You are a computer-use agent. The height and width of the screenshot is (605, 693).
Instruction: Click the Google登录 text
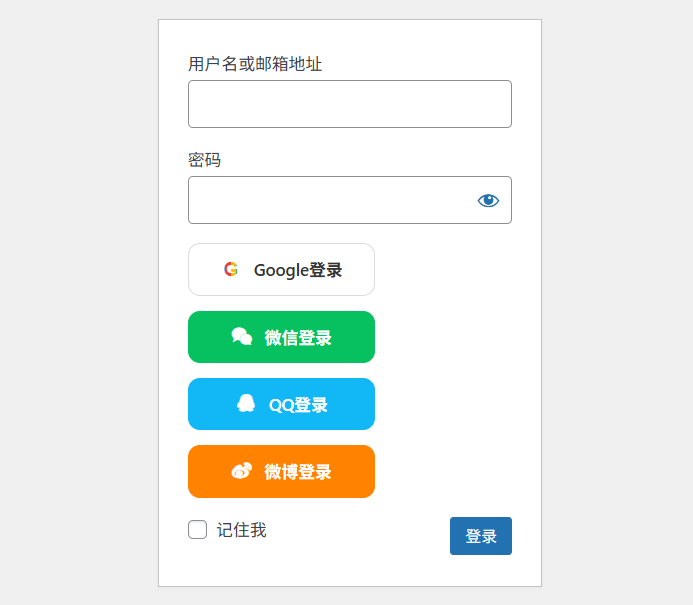tap(298, 270)
